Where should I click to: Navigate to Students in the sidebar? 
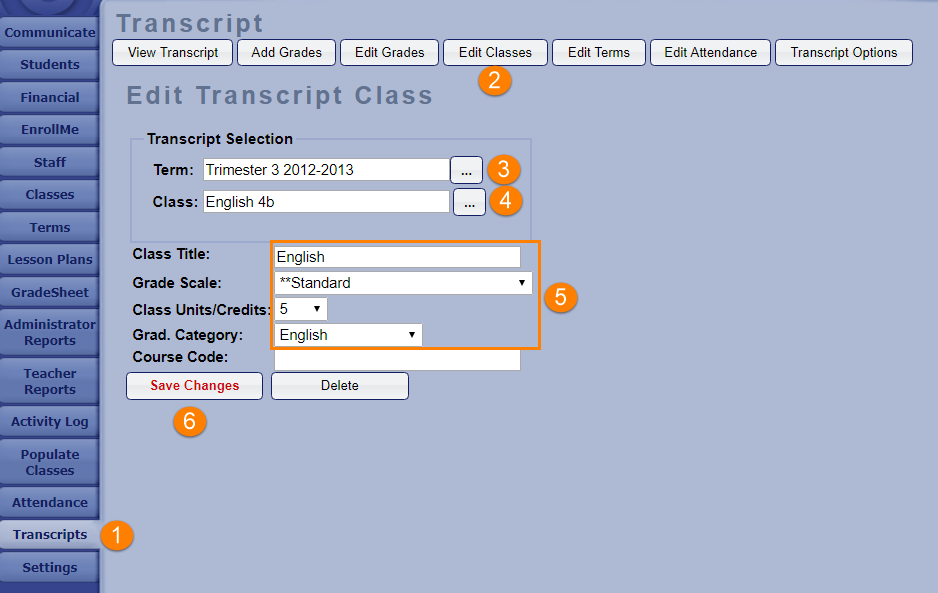50,65
